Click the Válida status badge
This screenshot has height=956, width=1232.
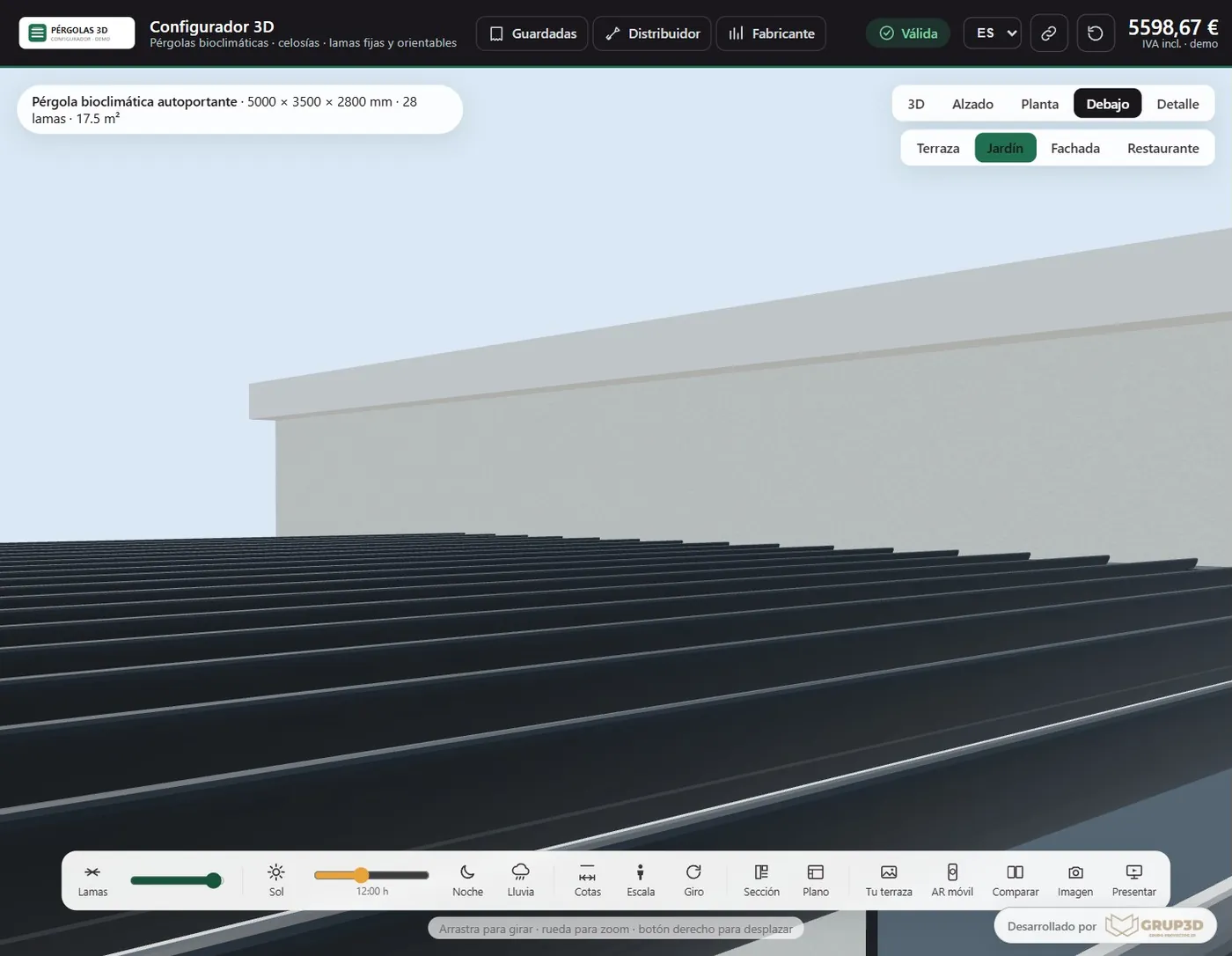[908, 33]
